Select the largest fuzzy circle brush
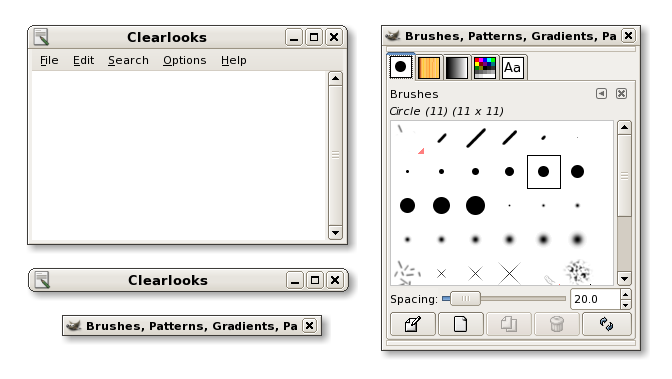672x379 pixels. (x=577, y=239)
